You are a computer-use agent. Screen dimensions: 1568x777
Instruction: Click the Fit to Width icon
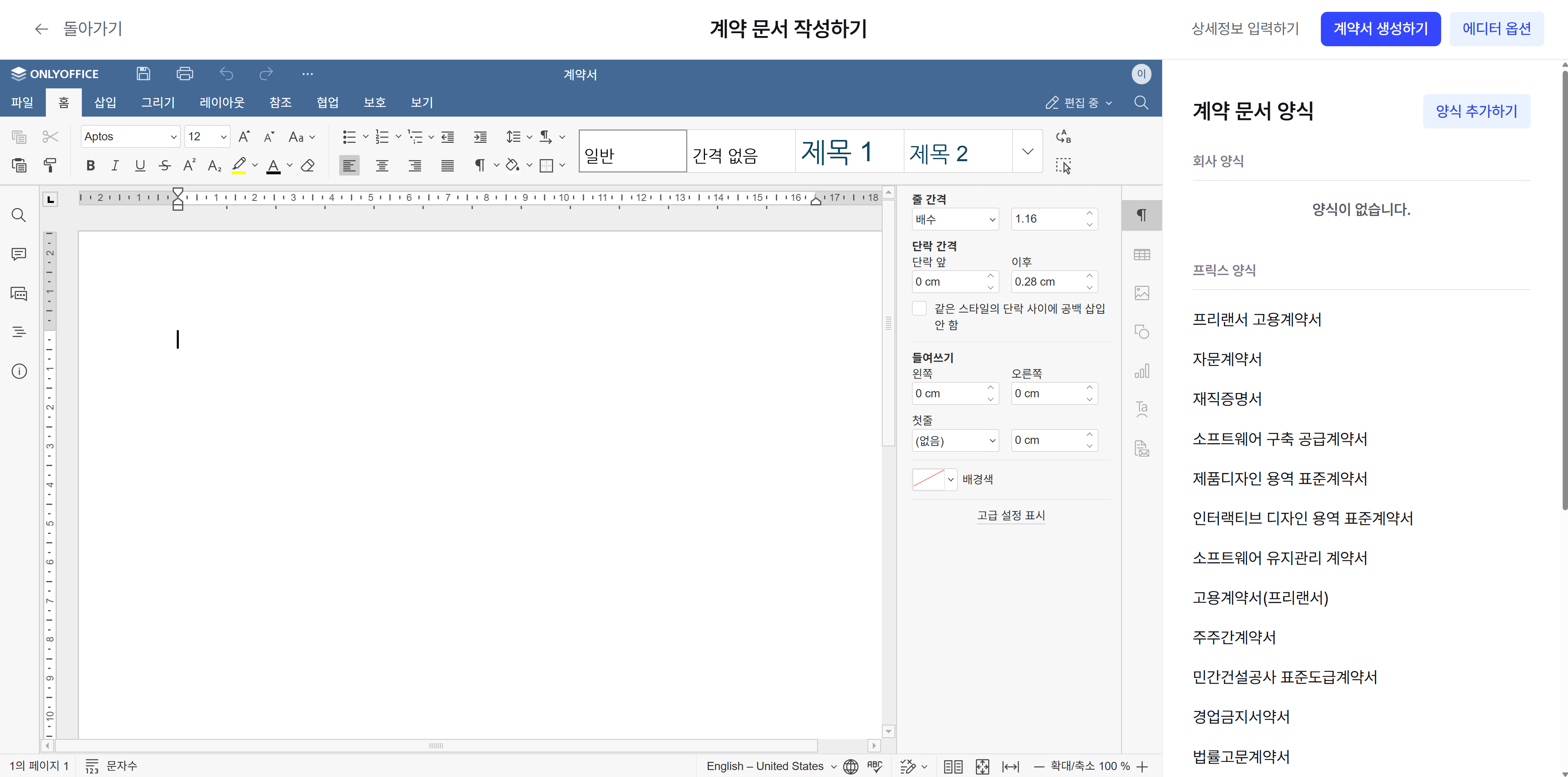point(1010,766)
